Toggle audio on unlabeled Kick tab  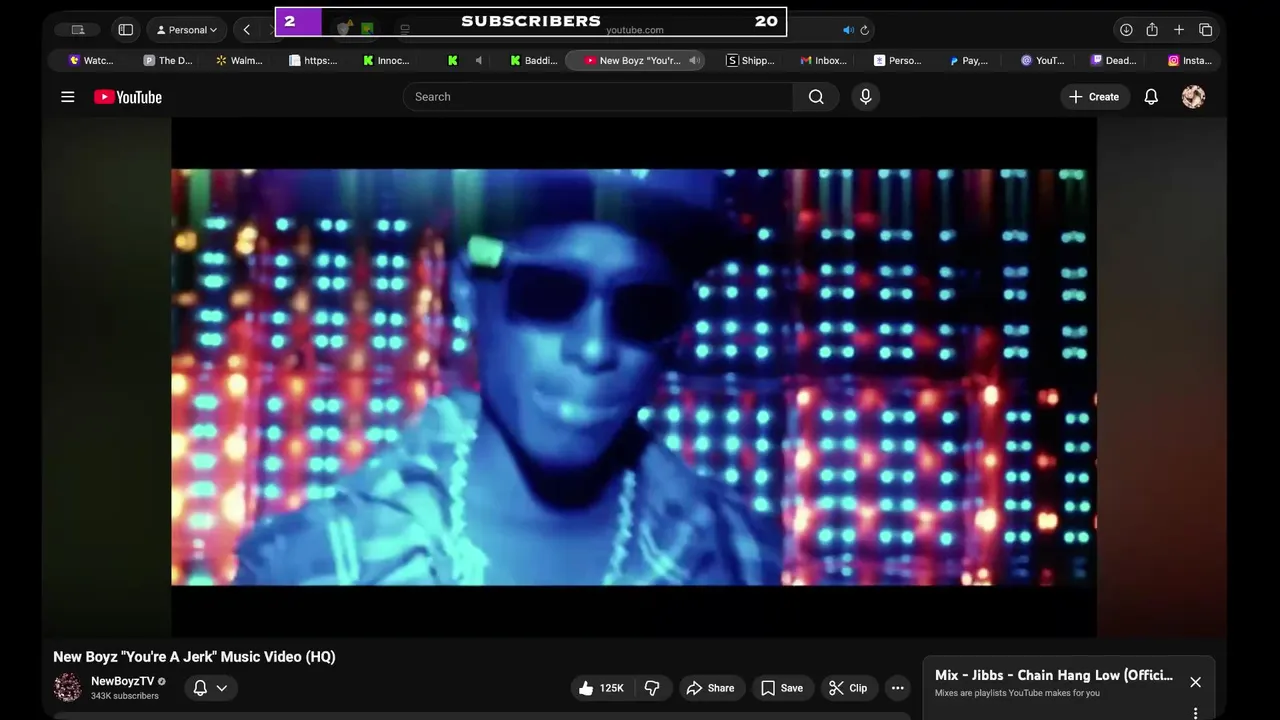478,60
